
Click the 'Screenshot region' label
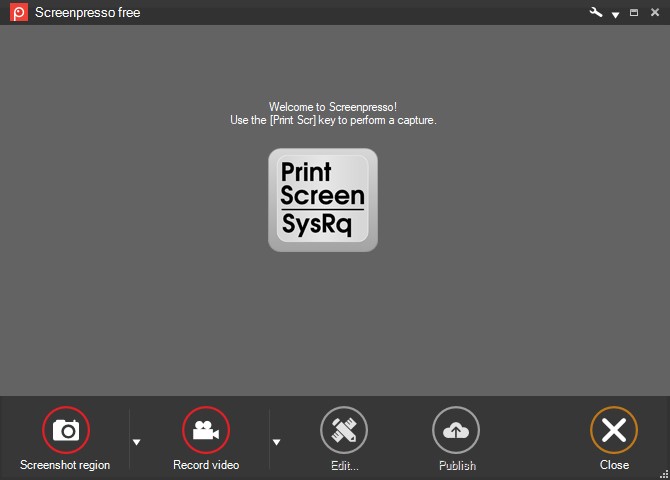(x=65, y=465)
